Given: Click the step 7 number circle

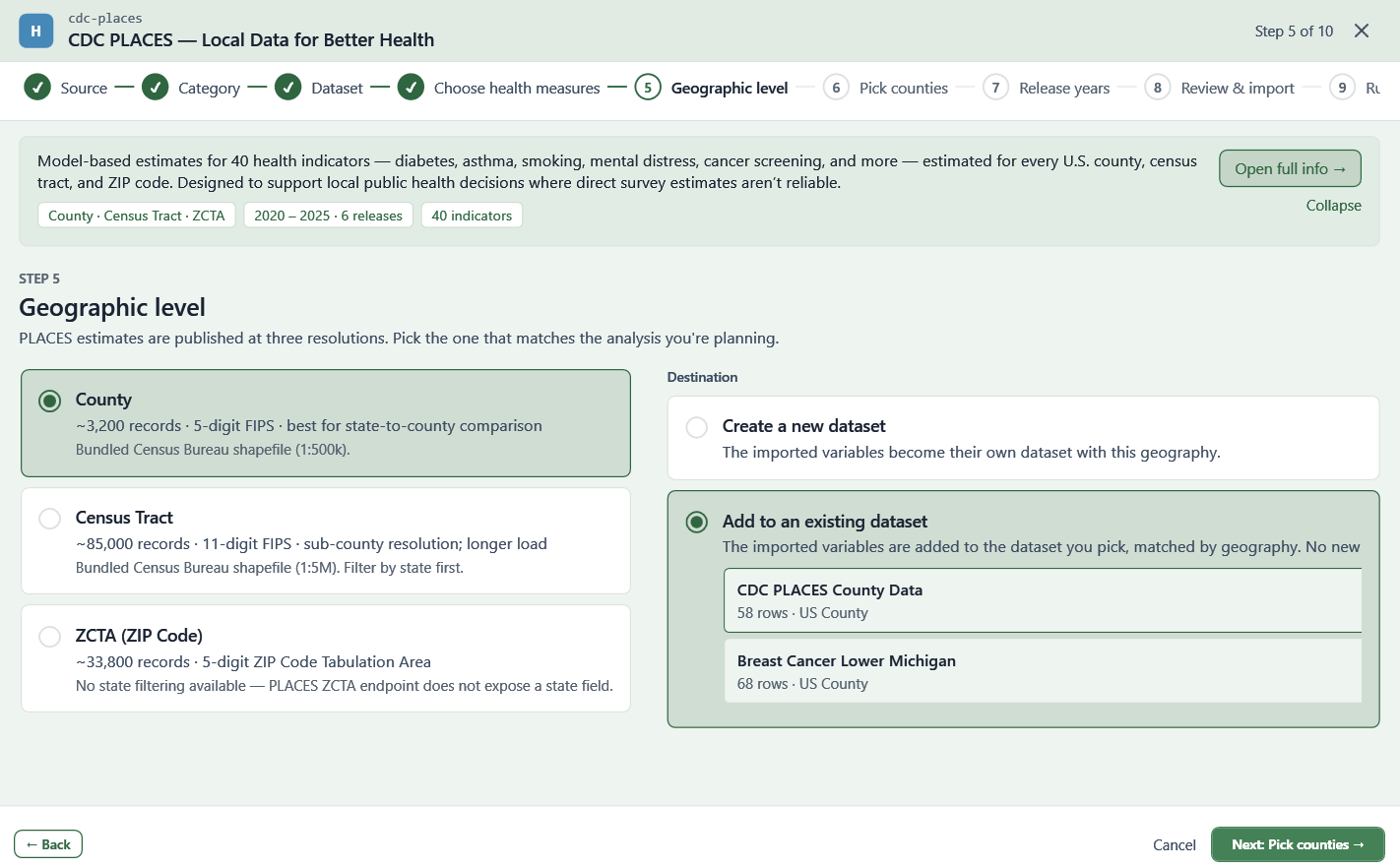Looking at the screenshot, I should click(x=996, y=88).
